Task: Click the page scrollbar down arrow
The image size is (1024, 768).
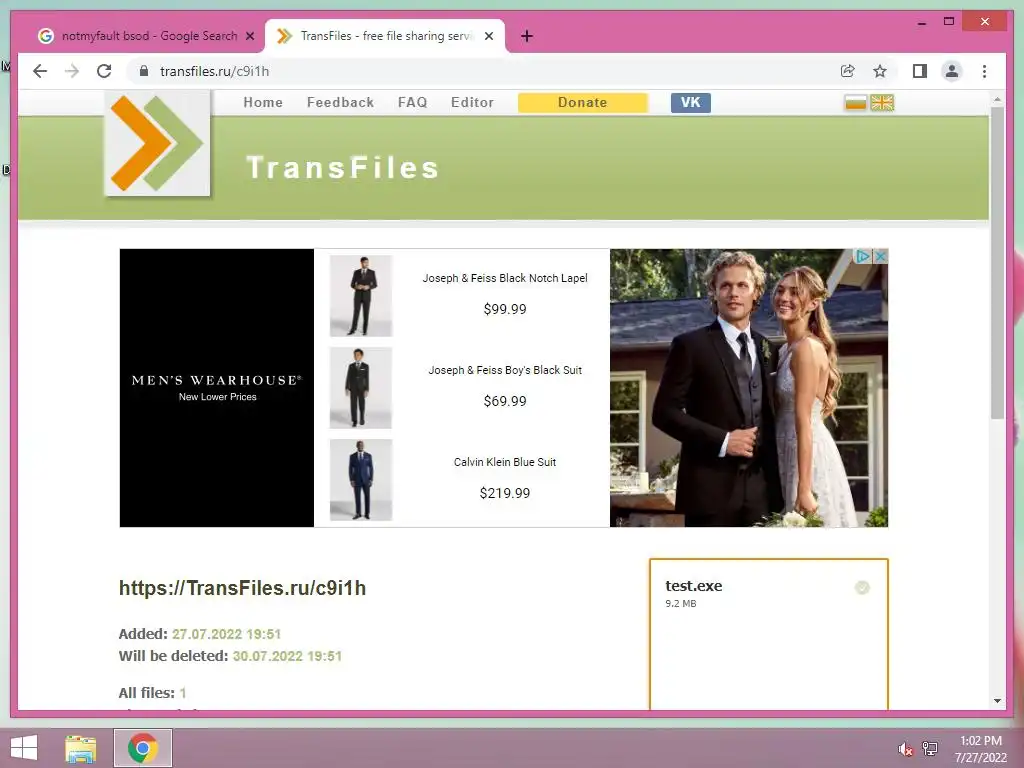Action: point(997,701)
